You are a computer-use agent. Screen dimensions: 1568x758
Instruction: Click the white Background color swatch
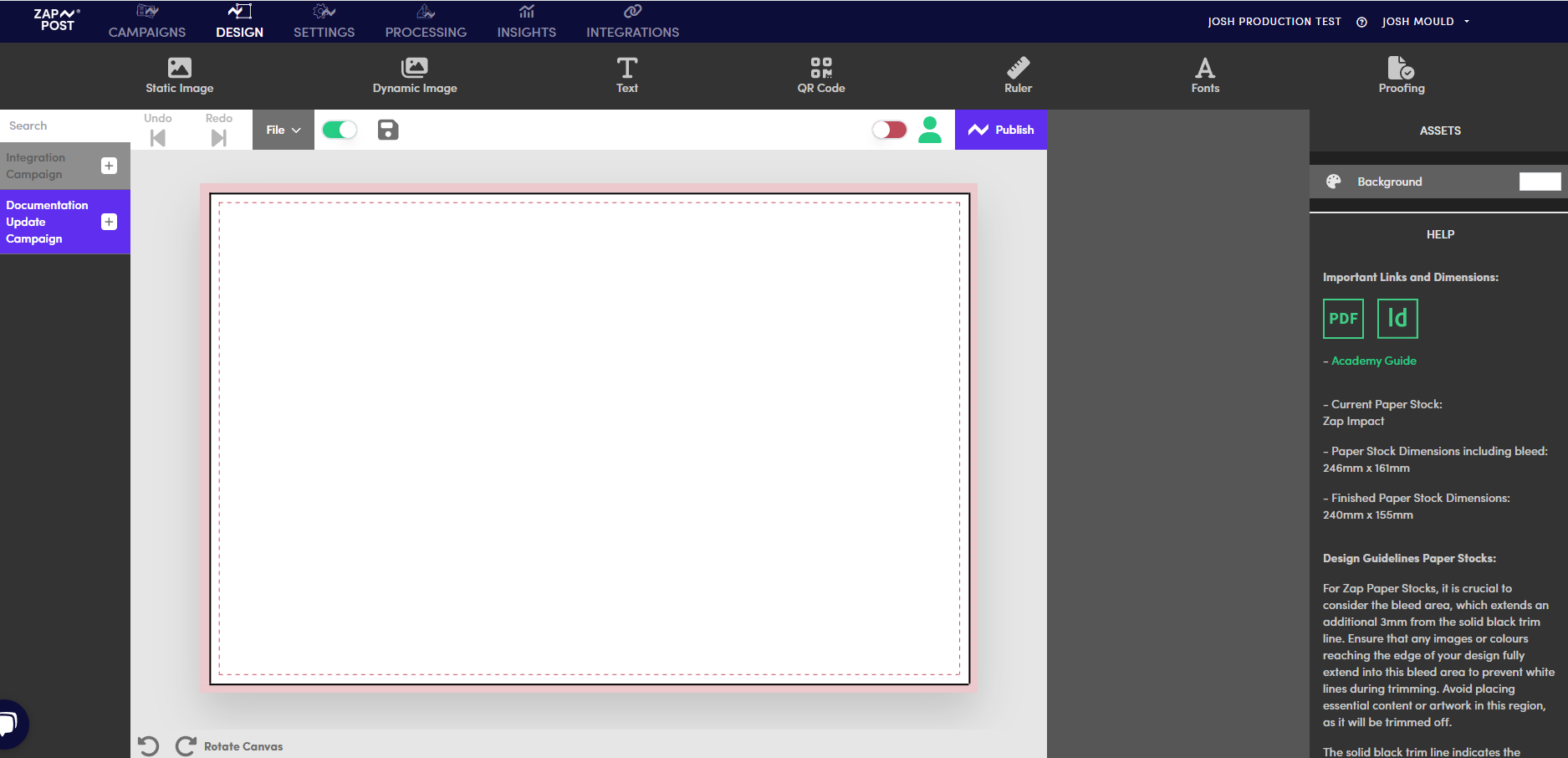tap(1540, 182)
